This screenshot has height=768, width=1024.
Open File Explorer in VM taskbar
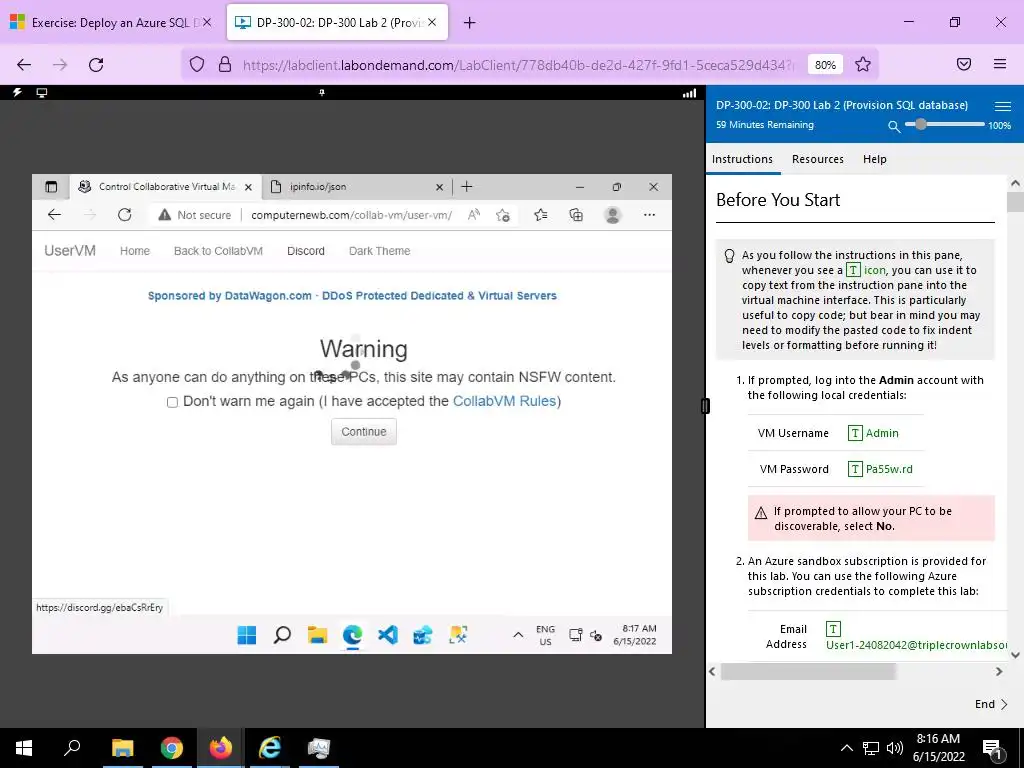coord(317,634)
